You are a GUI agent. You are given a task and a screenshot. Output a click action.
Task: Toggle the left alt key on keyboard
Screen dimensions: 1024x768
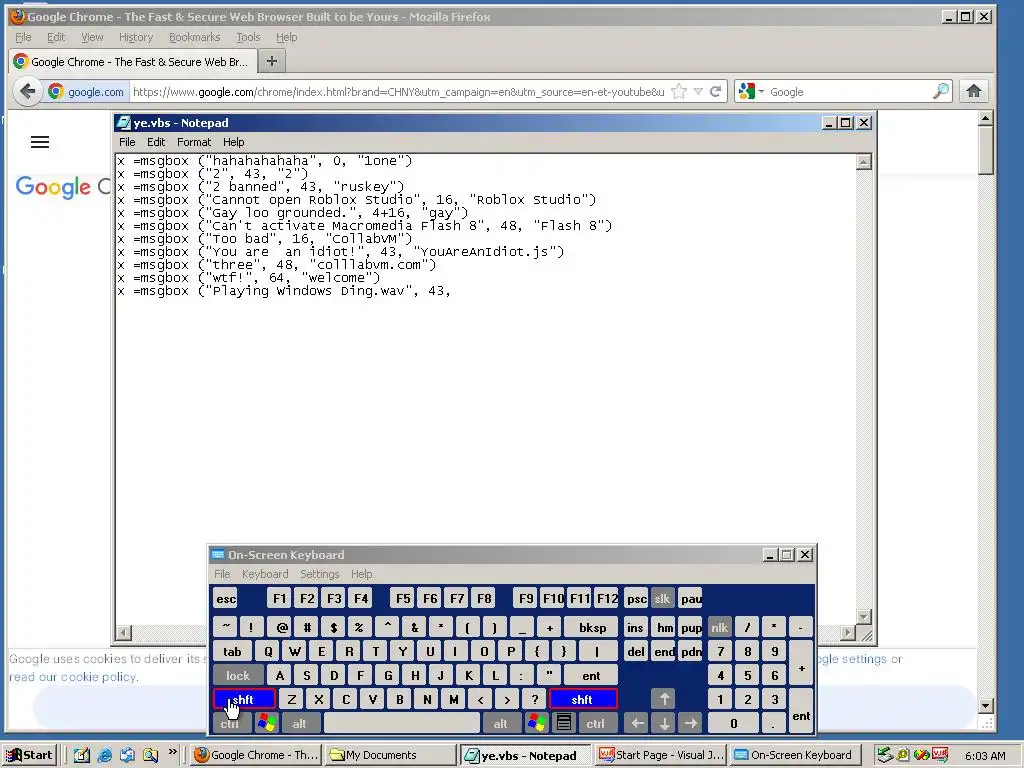coord(299,723)
